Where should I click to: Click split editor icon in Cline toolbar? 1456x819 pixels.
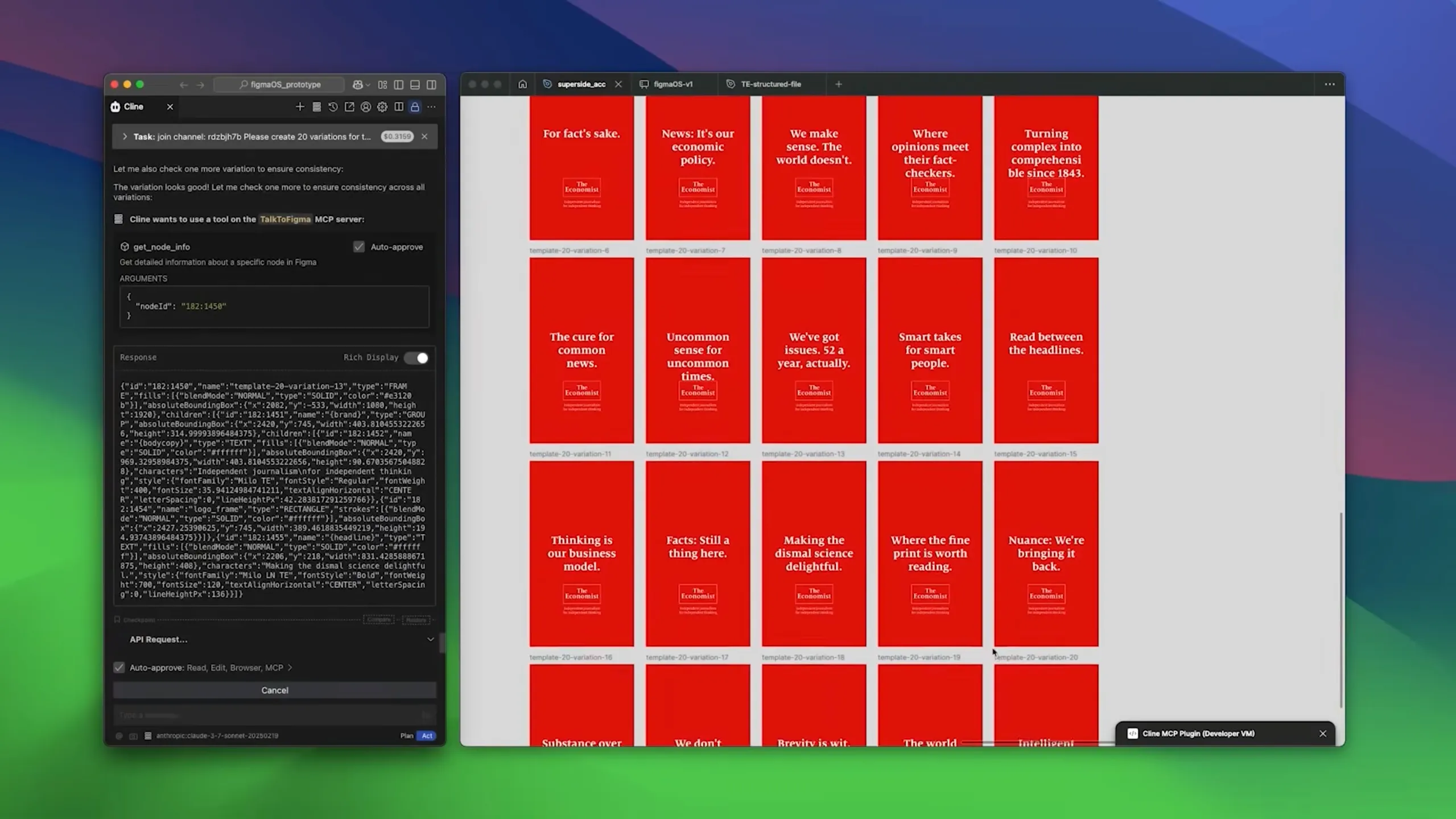399,106
